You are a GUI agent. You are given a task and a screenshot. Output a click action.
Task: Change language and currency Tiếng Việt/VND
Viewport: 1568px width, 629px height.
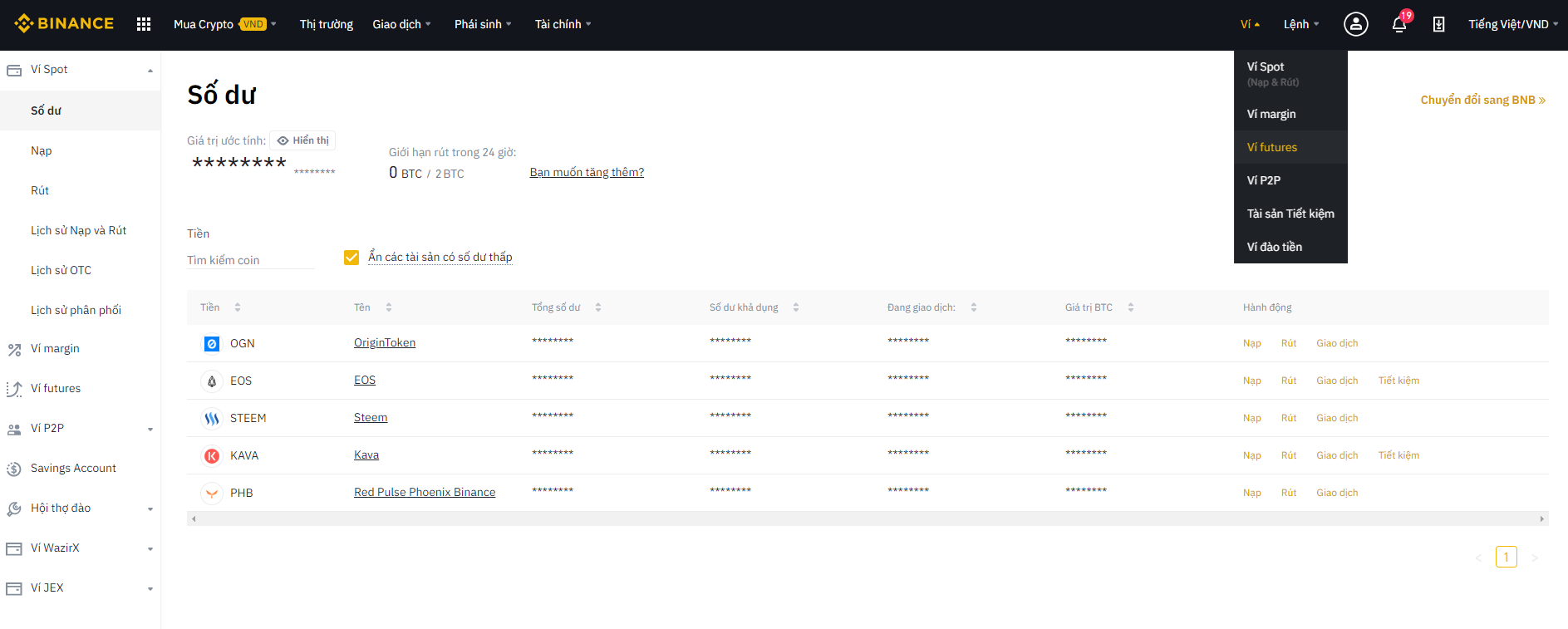1513,24
